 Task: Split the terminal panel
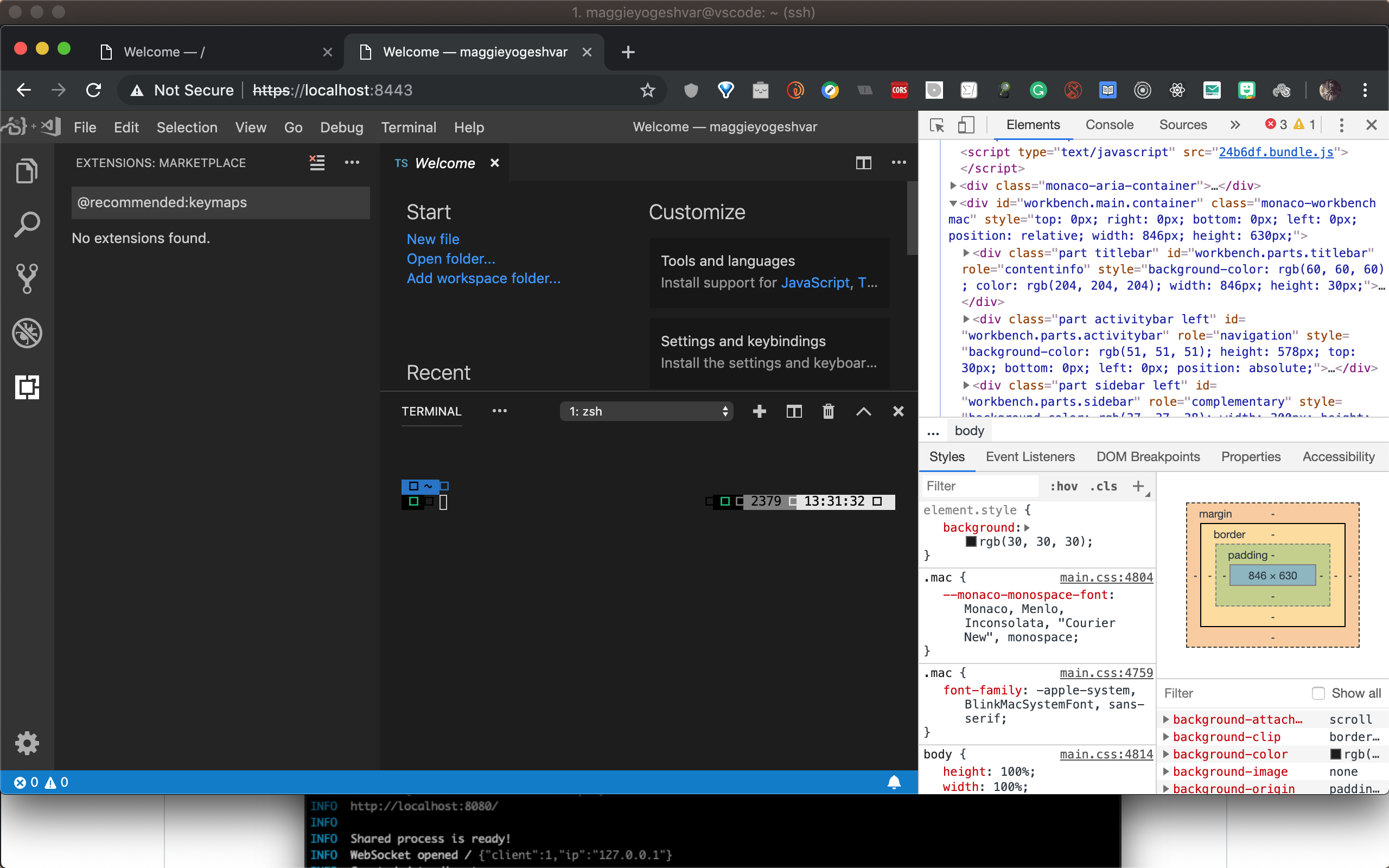794,411
